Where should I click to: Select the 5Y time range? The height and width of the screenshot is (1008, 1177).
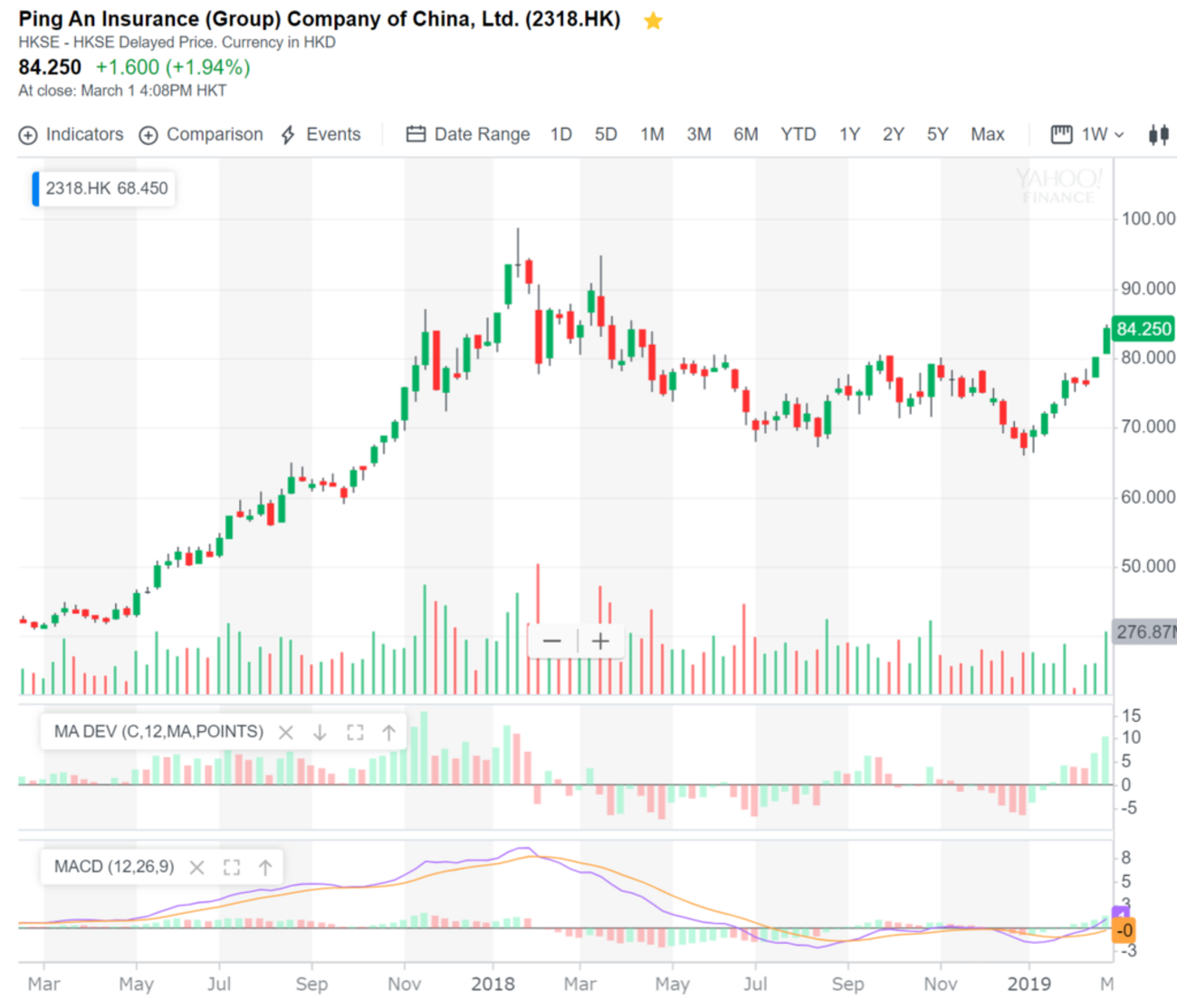(937, 135)
